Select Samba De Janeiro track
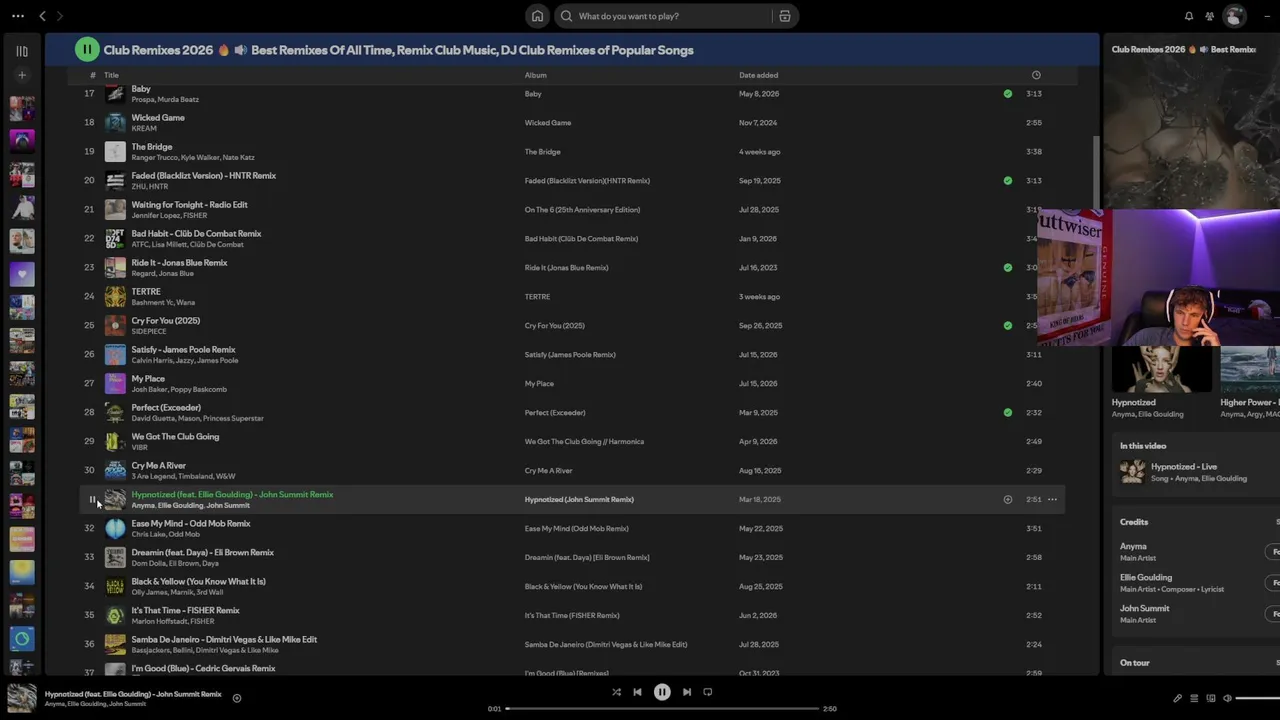Screen dimensions: 1280x720 point(224,640)
